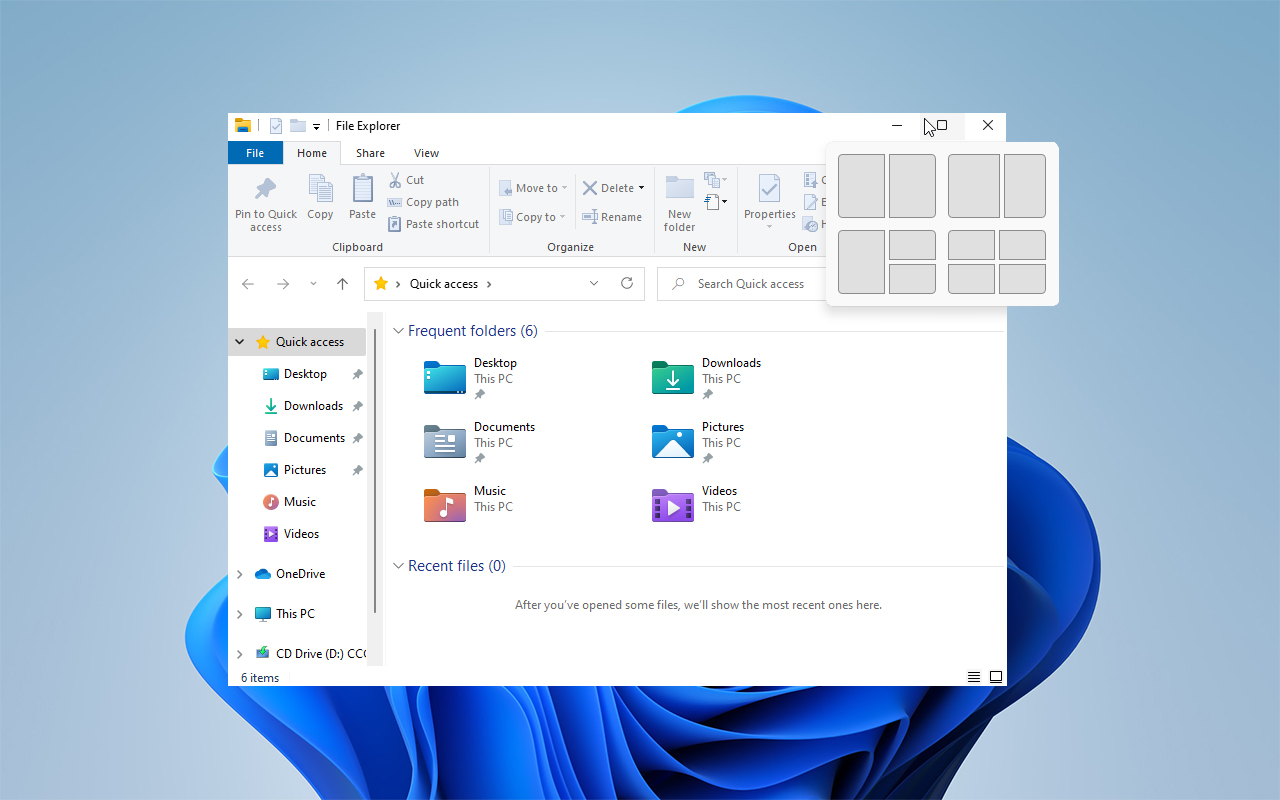The height and width of the screenshot is (800, 1280).
Task: Select This PC in the navigation pane
Action: tap(297, 614)
